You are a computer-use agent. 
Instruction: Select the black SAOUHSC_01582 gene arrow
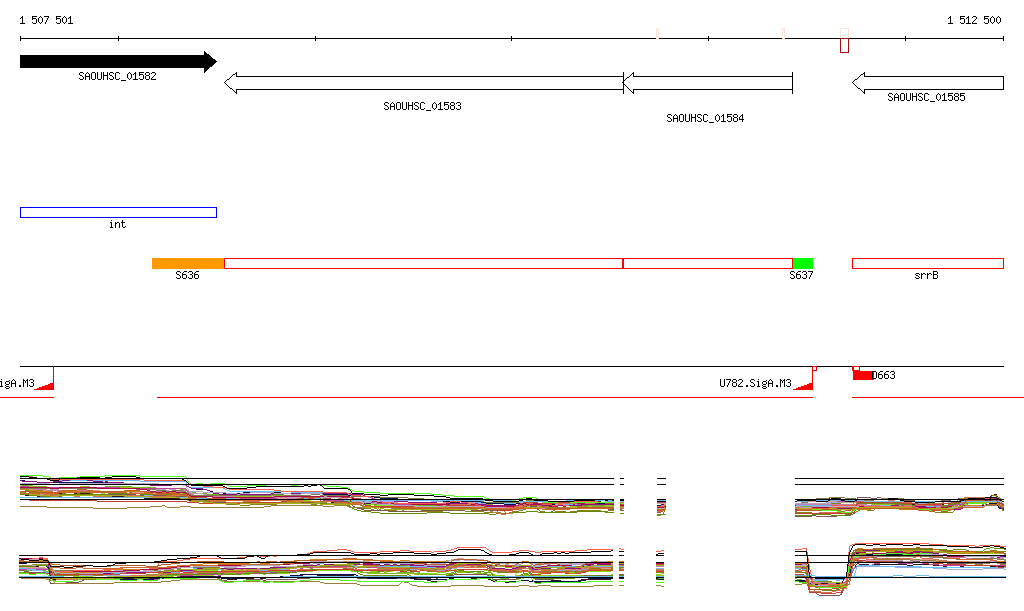118,62
